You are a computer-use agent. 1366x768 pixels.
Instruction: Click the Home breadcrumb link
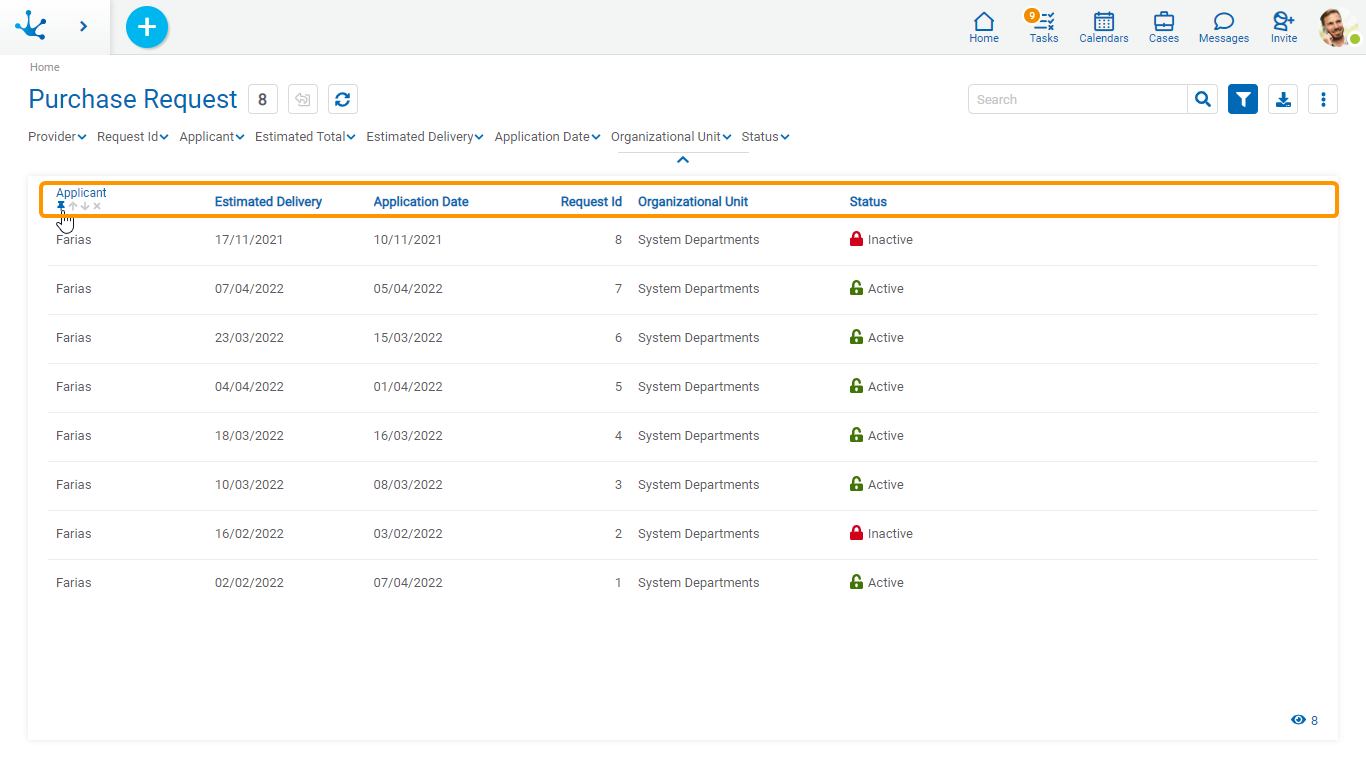[45, 67]
